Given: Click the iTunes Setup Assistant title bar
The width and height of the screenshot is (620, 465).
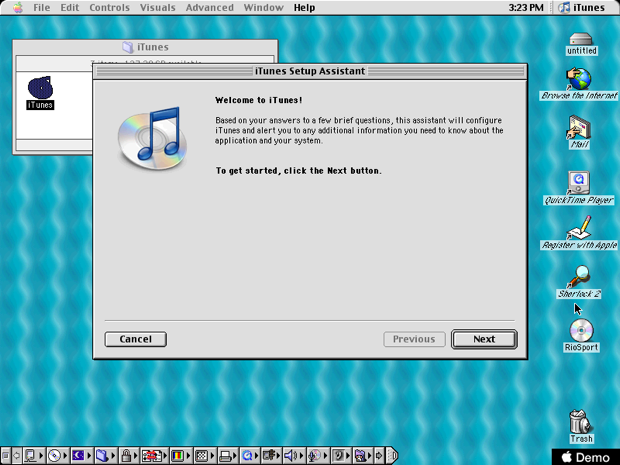Looking at the screenshot, I should point(310,71).
